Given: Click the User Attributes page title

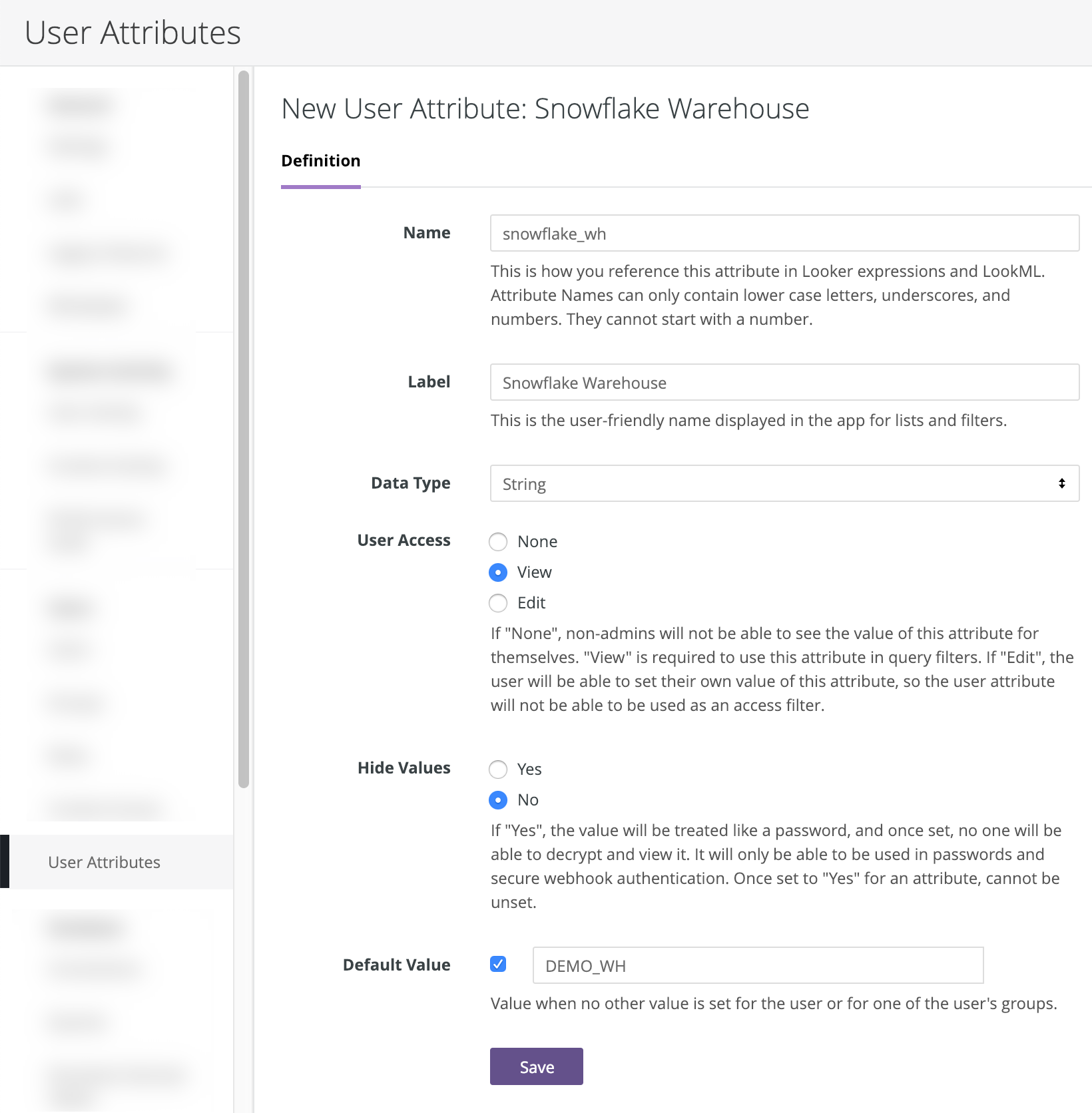Looking at the screenshot, I should [x=133, y=33].
